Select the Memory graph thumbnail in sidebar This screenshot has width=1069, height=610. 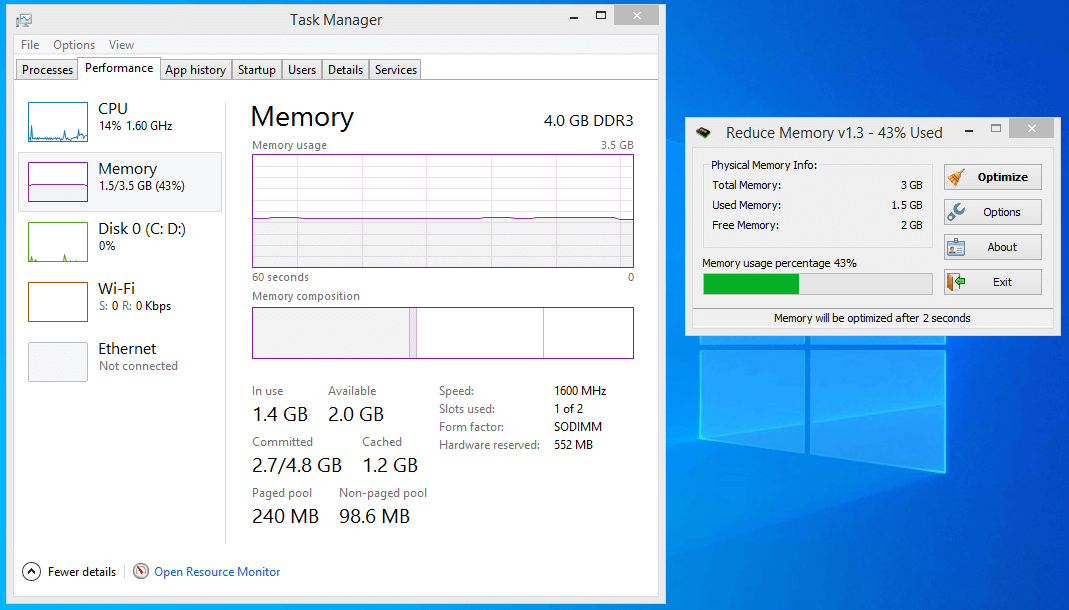pyautogui.click(x=58, y=182)
